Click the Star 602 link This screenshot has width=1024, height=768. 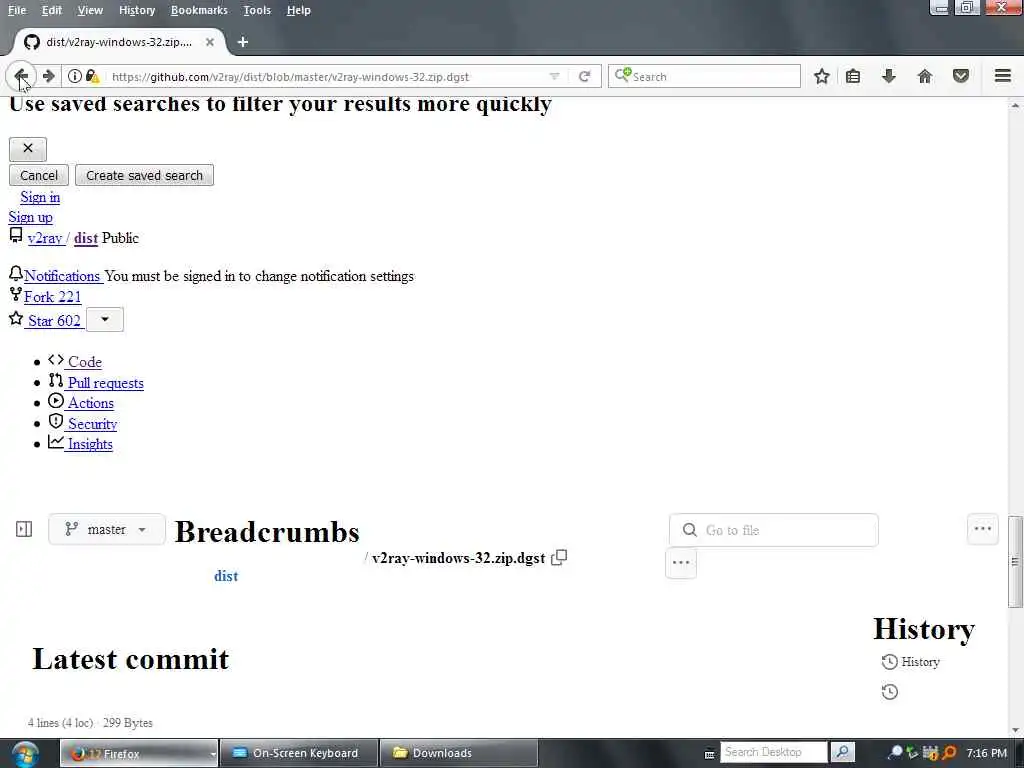tap(54, 321)
